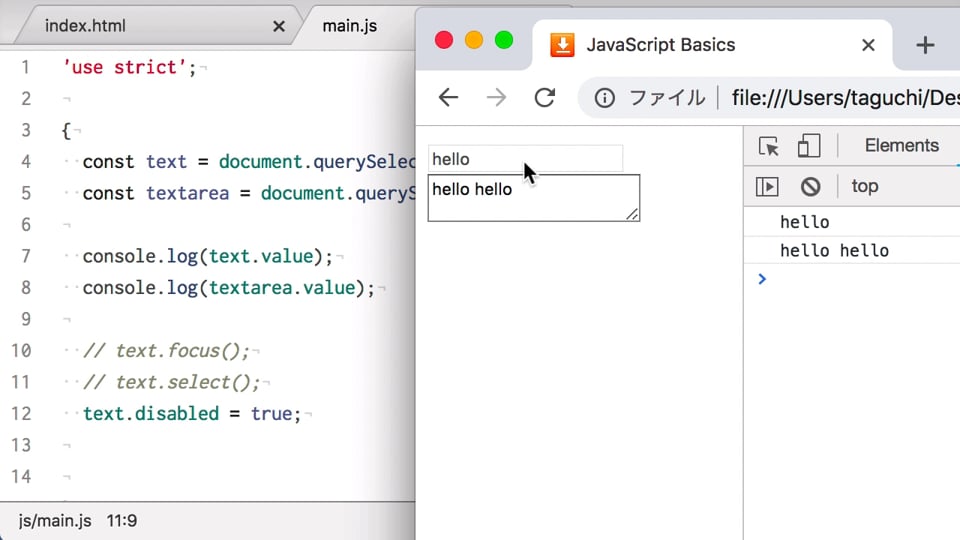The image size is (960, 540).
Task: Activate the DevTools inspect element picker
Action: coord(768,146)
